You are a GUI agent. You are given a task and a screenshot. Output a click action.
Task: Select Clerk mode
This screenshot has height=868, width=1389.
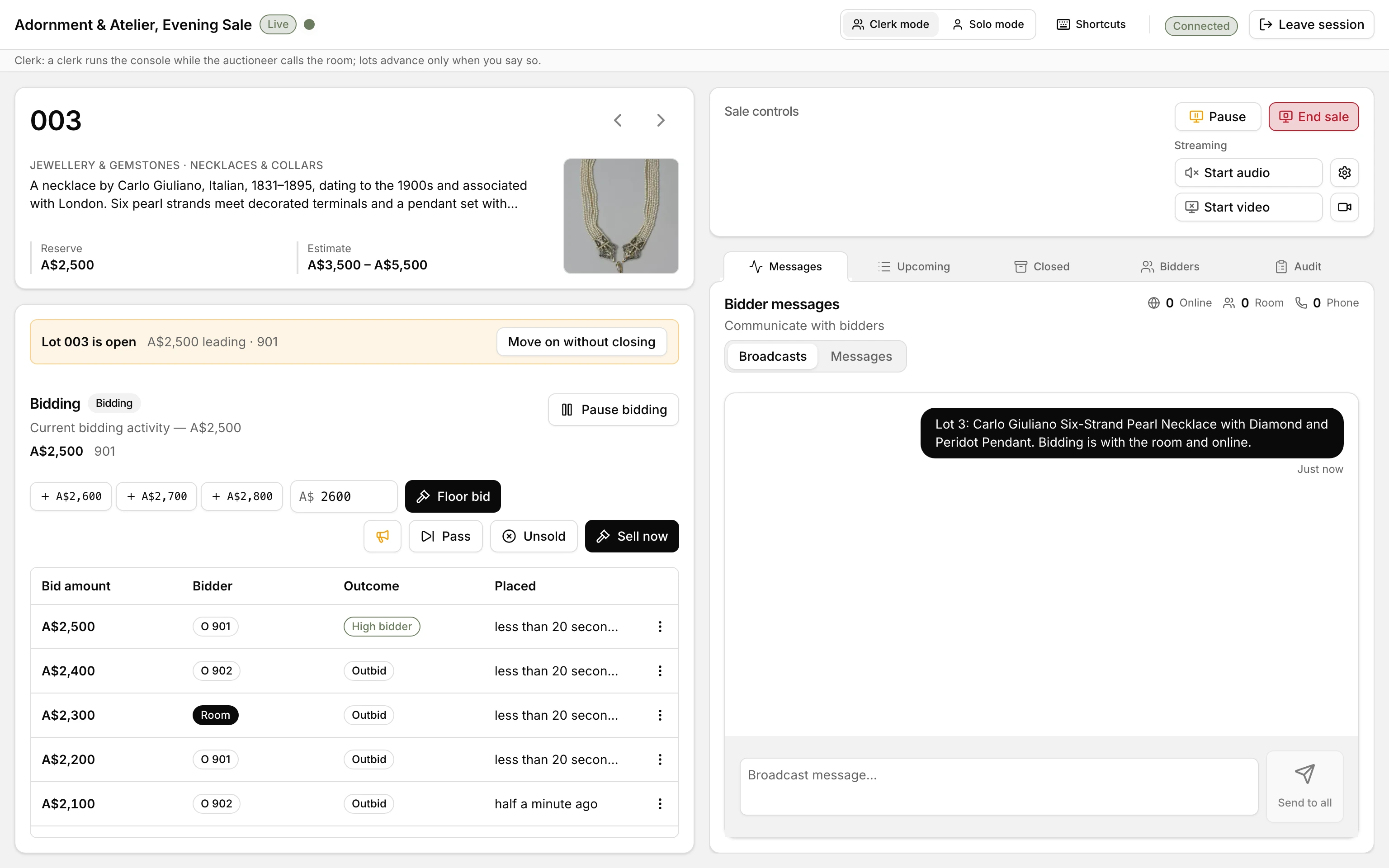890,25
